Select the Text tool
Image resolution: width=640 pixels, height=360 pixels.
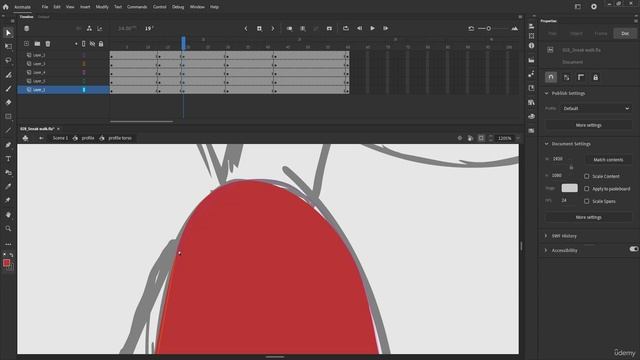point(8,159)
